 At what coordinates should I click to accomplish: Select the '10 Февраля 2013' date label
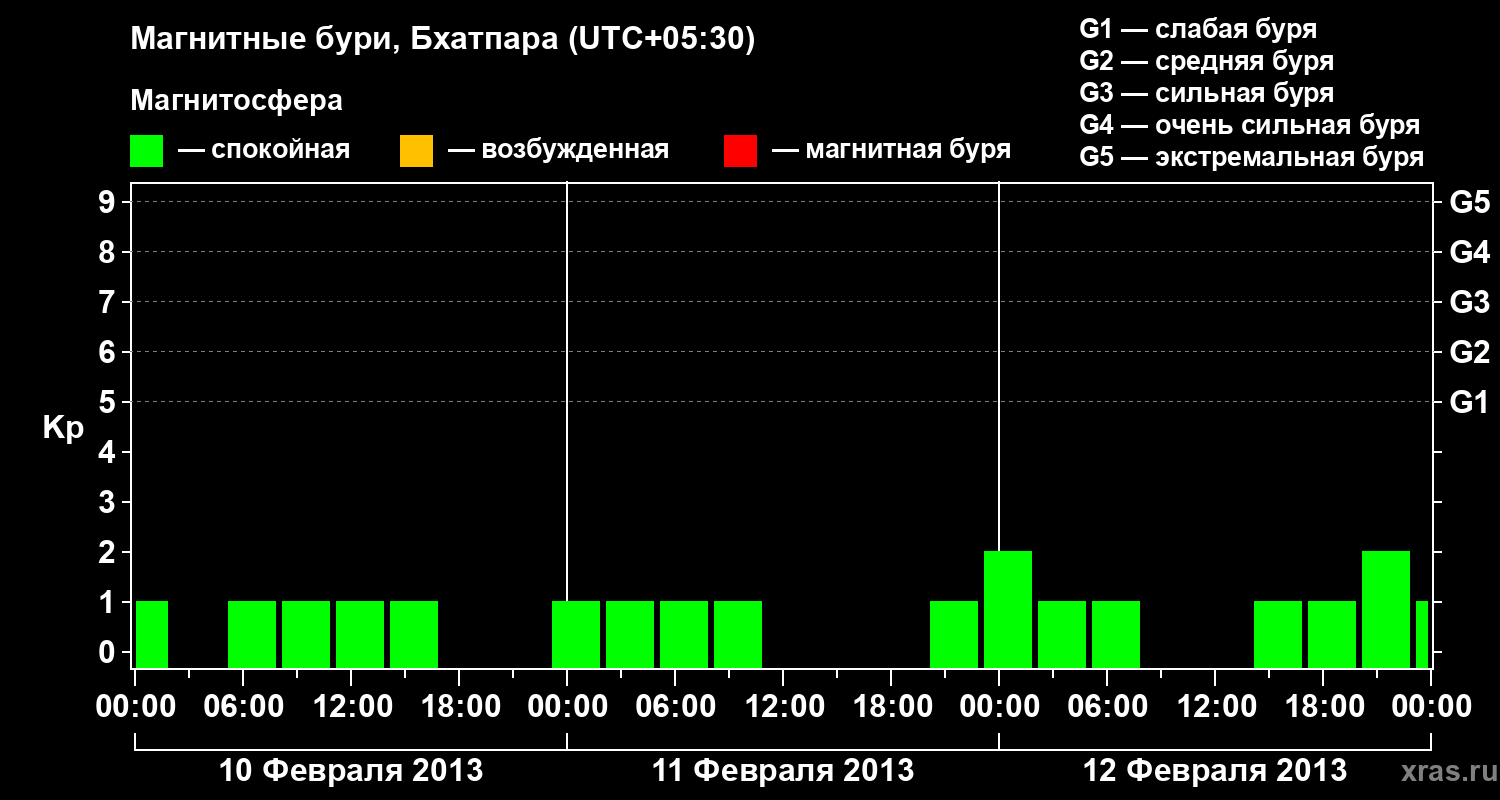350,771
